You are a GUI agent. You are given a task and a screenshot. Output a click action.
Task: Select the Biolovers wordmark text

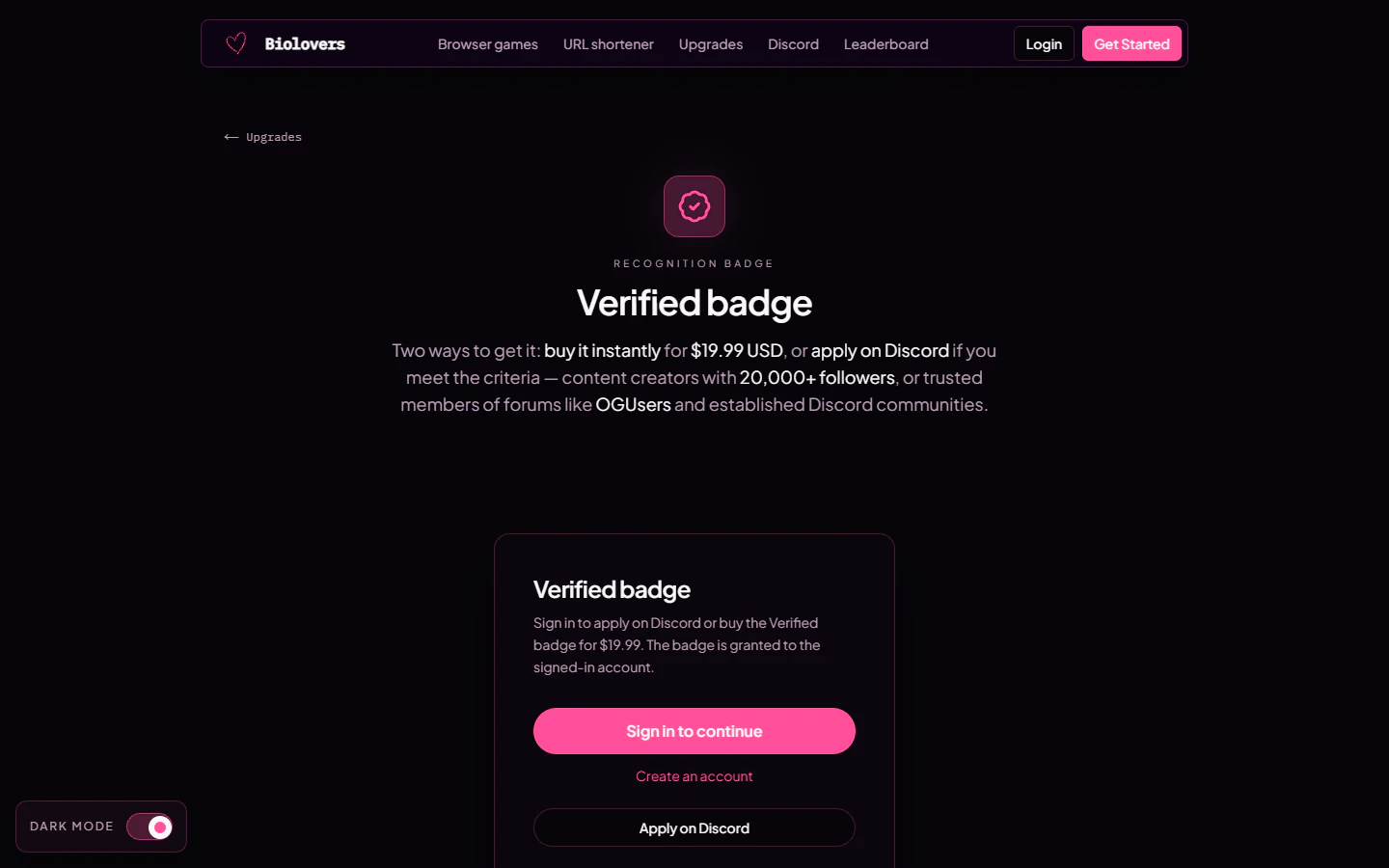[305, 43]
